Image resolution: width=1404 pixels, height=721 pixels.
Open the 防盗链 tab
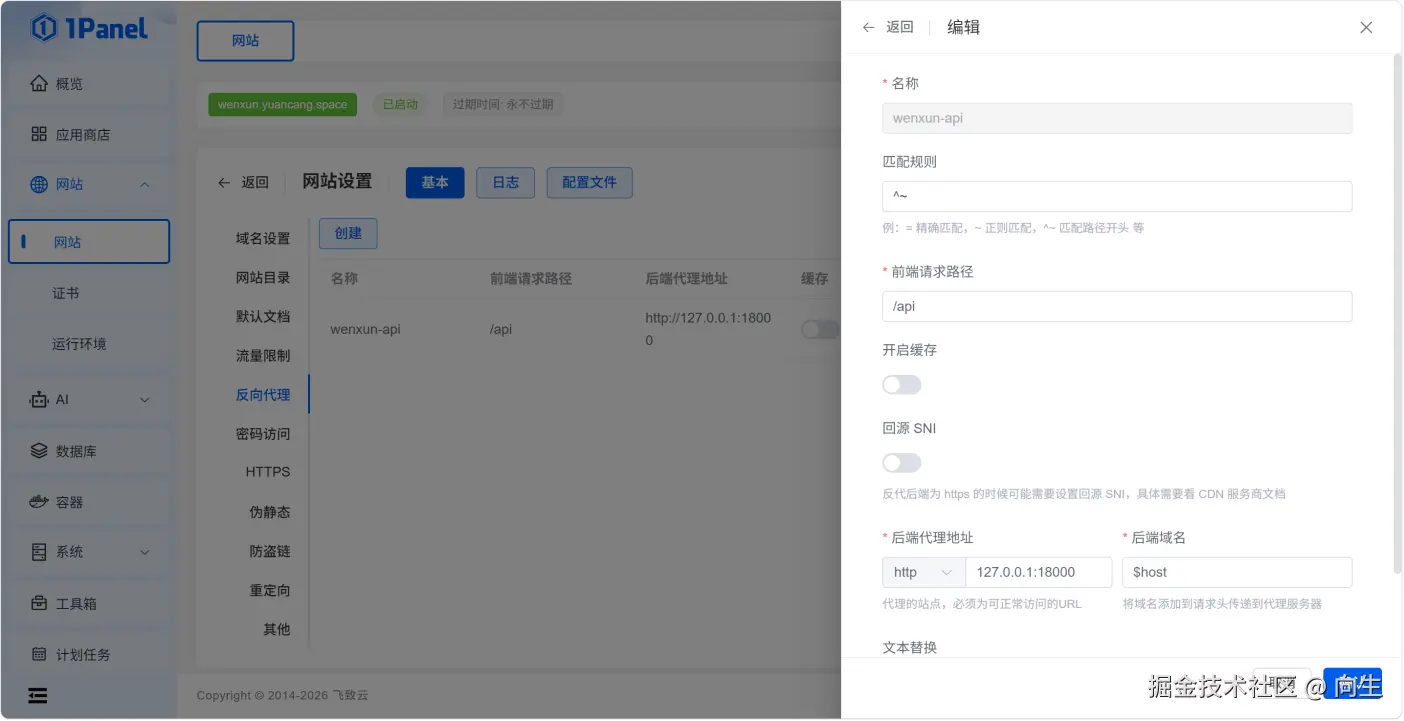270,551
